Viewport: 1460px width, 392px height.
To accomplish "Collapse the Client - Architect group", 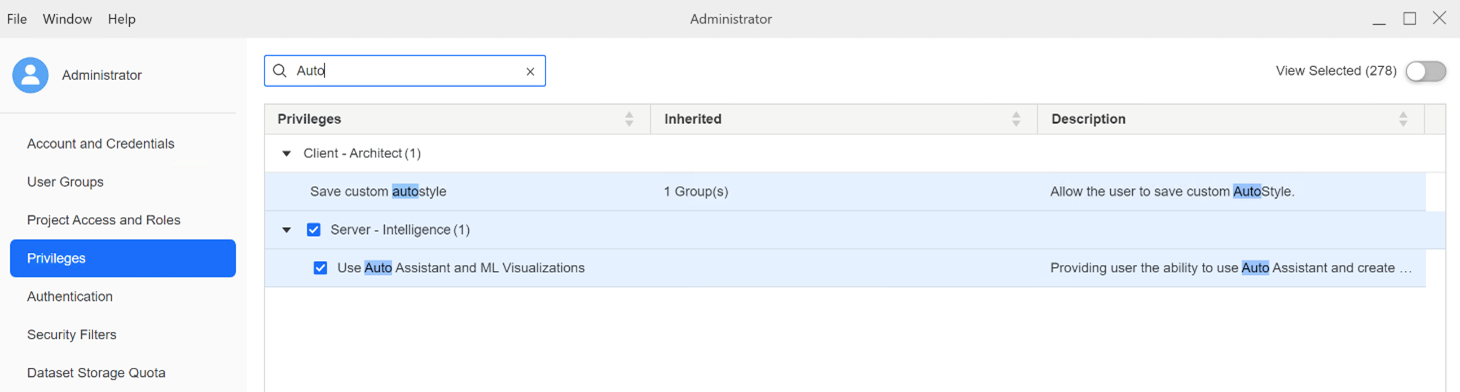I will [286, 154].
